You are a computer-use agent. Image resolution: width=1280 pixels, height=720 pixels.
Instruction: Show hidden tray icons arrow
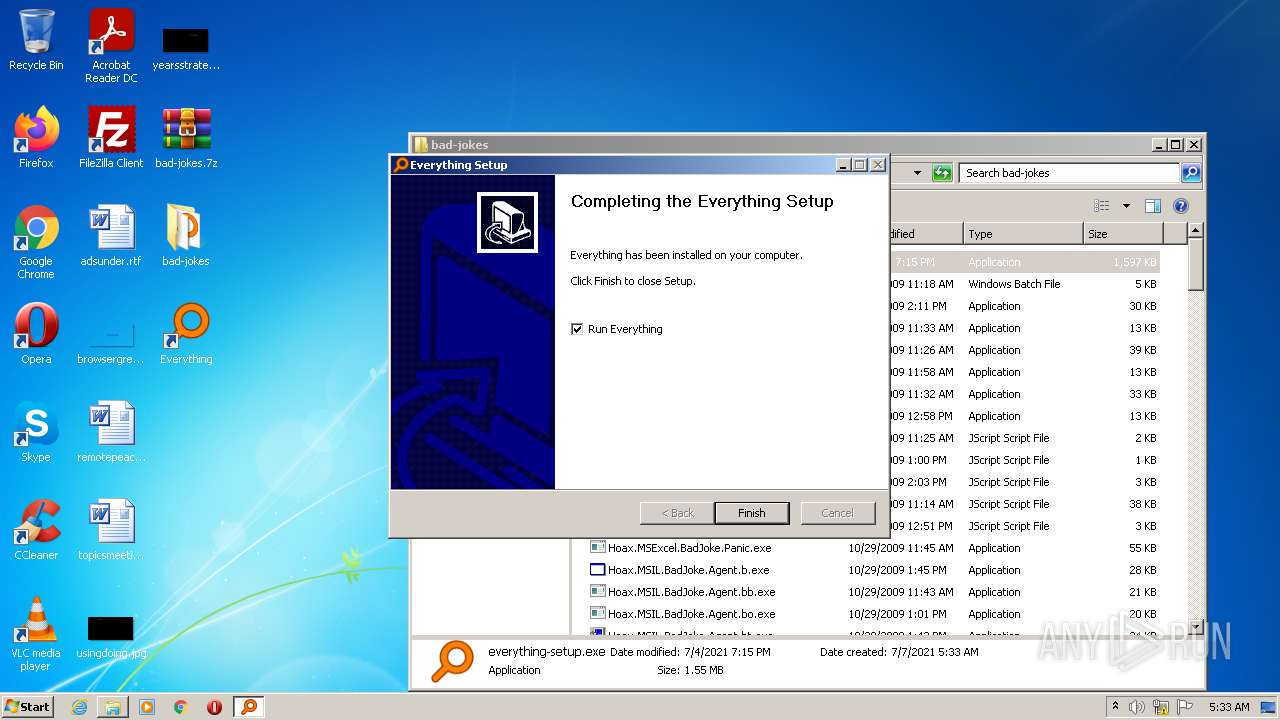(x=1115, y=707)
